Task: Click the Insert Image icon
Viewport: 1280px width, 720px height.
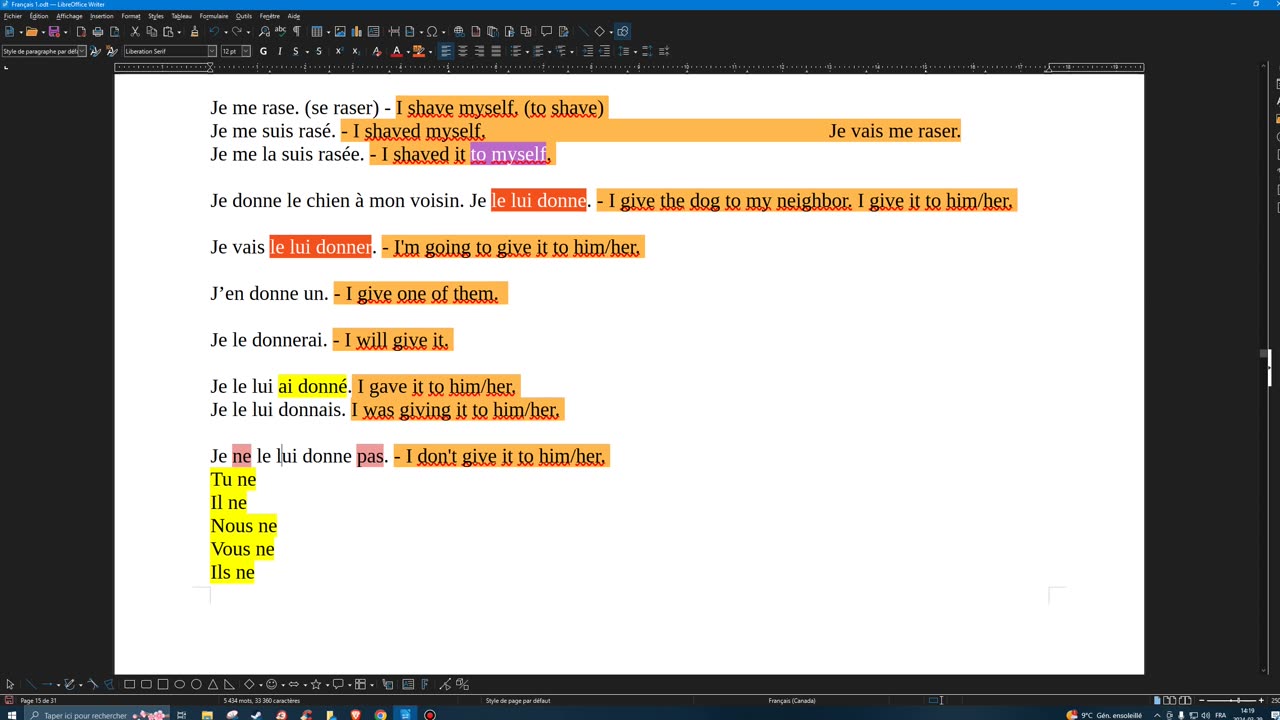Action: click(x=340, y=31)
